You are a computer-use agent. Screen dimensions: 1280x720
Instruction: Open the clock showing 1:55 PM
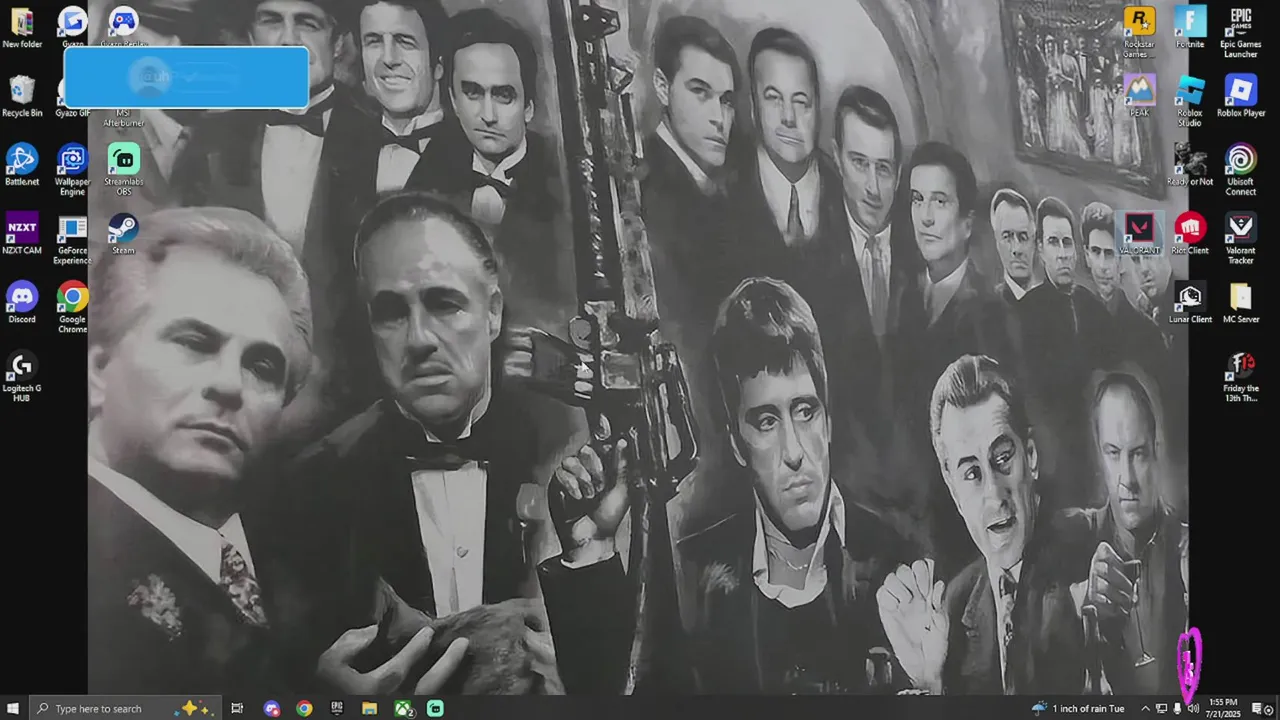(x=1224, y=708)
